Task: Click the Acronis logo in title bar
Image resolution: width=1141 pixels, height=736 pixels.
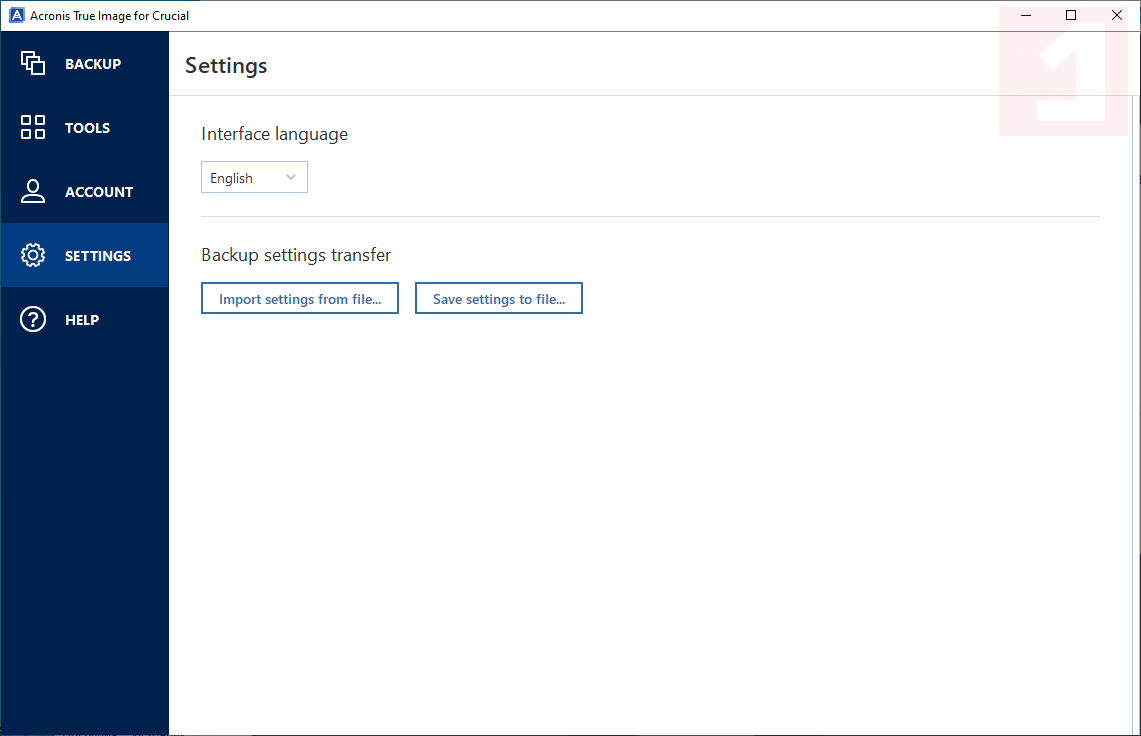Action: [x=16, y=16]
